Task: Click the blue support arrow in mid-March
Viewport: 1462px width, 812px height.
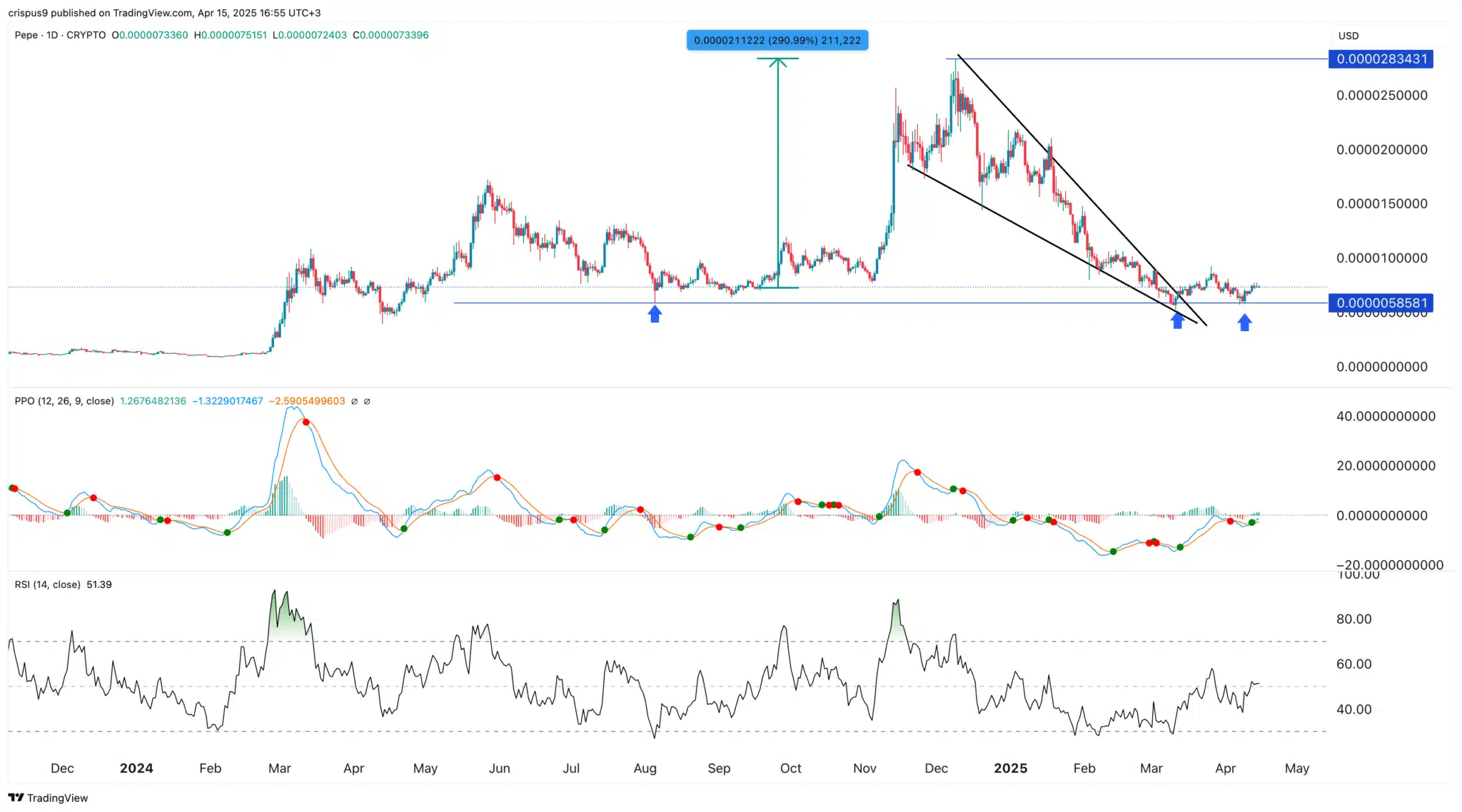Action: 1177,321
